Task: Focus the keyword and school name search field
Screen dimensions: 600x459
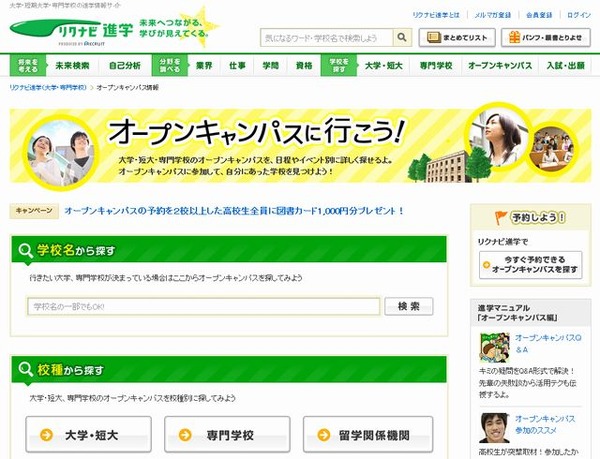Action: pos(327,38)
